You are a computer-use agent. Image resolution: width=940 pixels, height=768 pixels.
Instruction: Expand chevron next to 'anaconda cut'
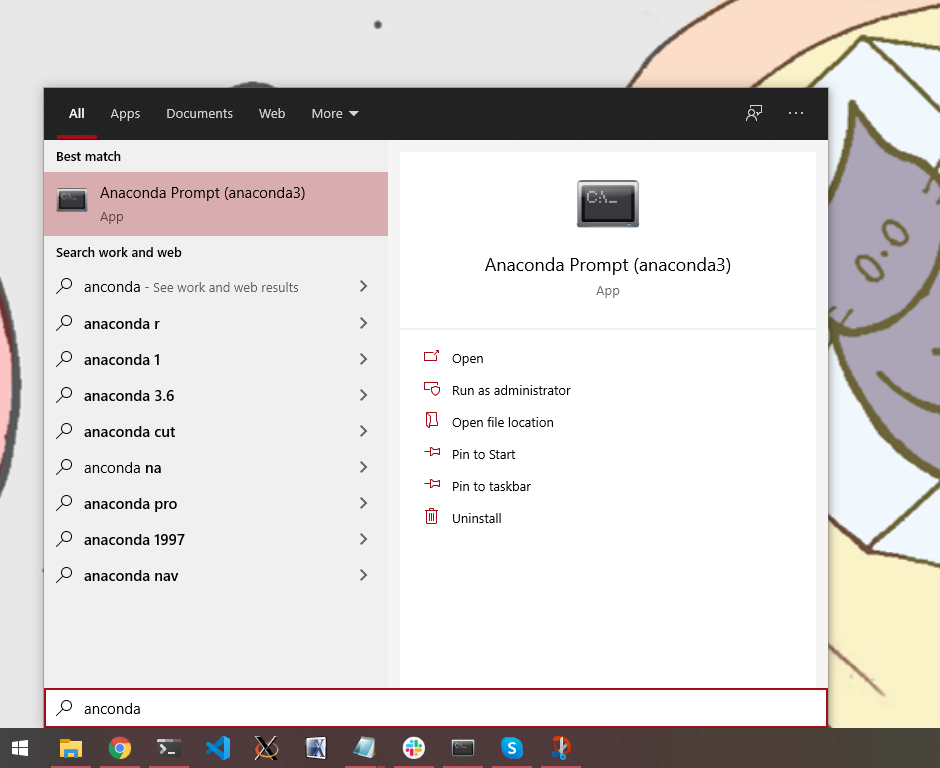pyautogui.click(x=363, y=431)
